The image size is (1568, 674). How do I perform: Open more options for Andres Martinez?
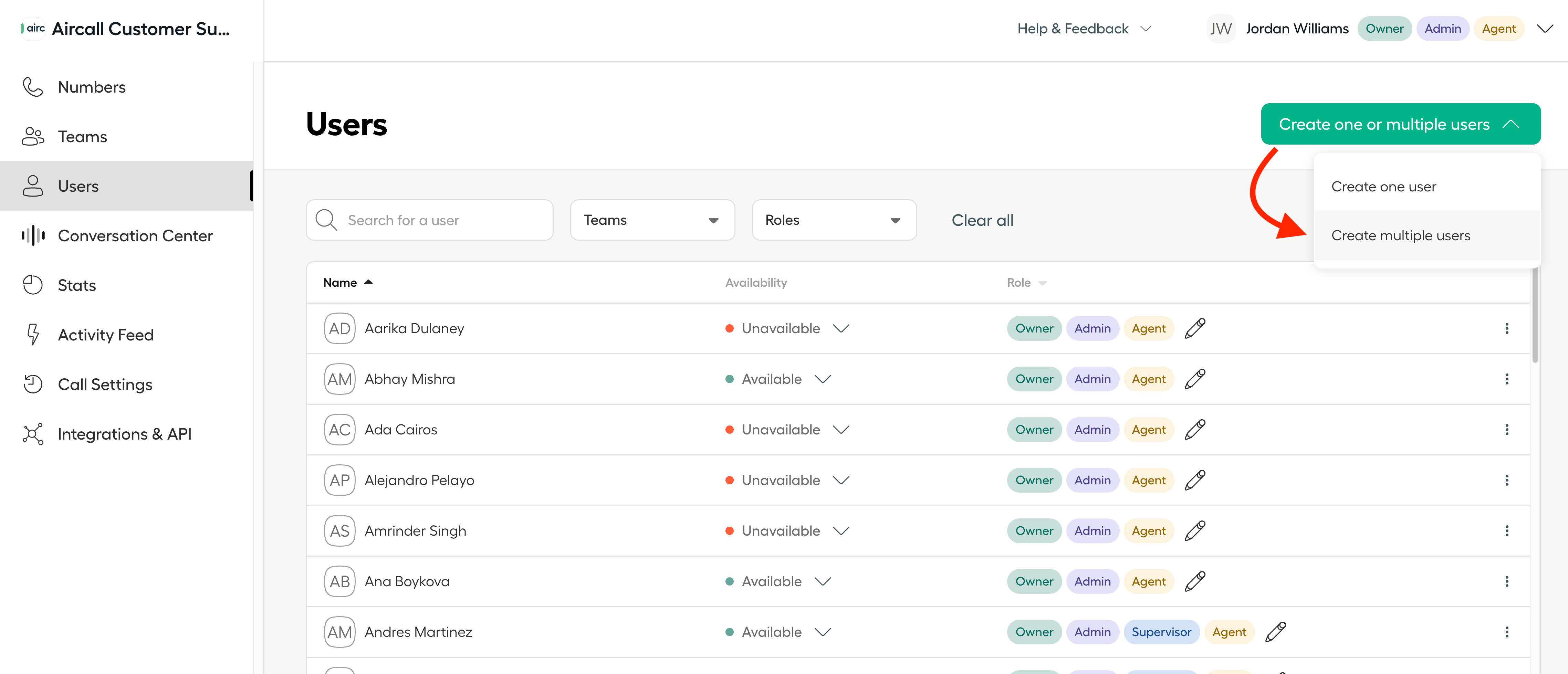tap(1507, 632)
